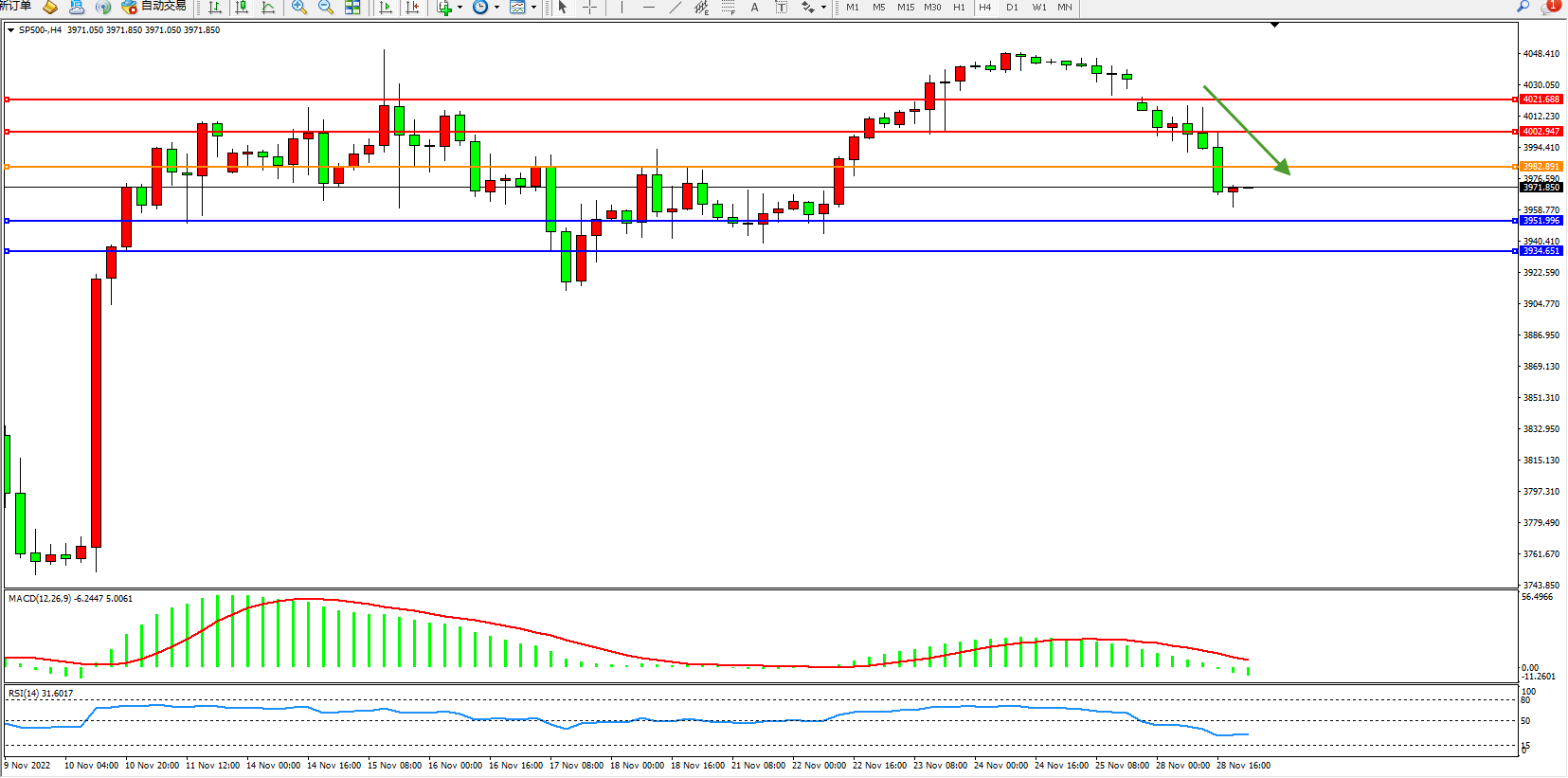Viewport: 1568px width, 778px height.
Task: Toggle chart Auto Scroll
Action: [386, 8]
